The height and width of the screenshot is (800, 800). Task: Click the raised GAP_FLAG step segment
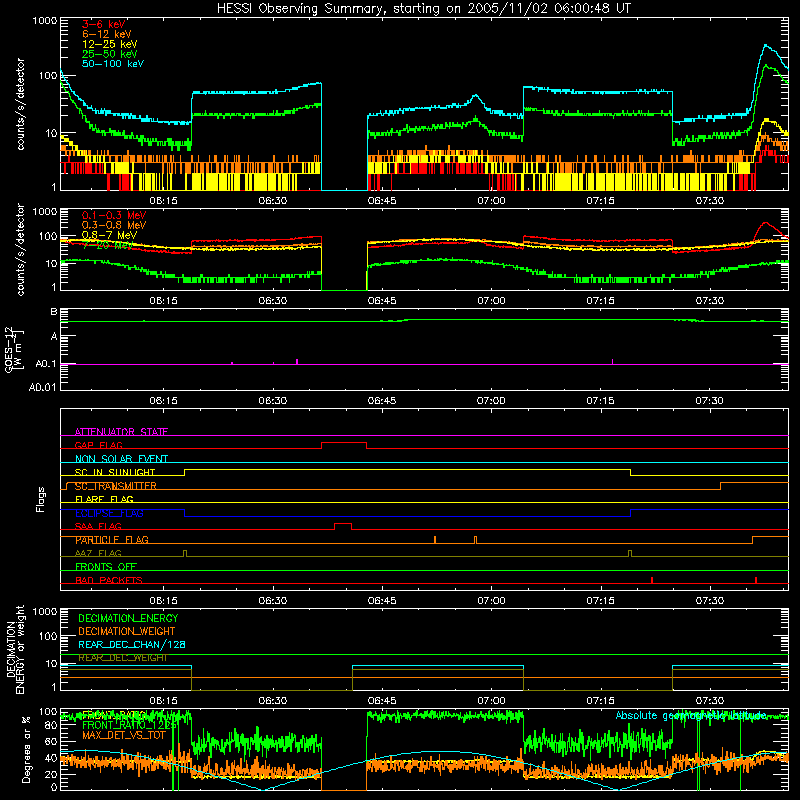(344, 442)
